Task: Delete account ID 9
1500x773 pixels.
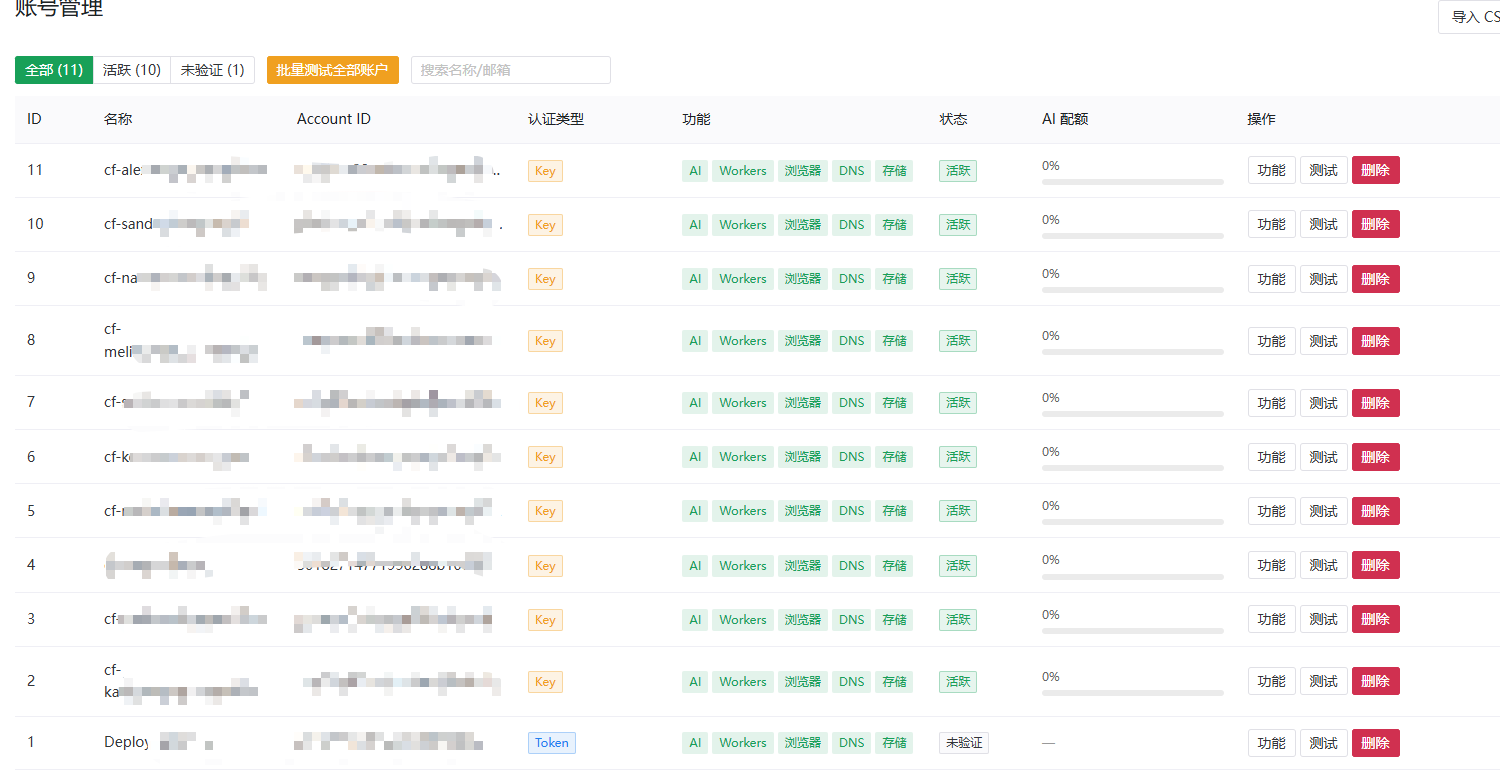Action: click(1376, 279)
